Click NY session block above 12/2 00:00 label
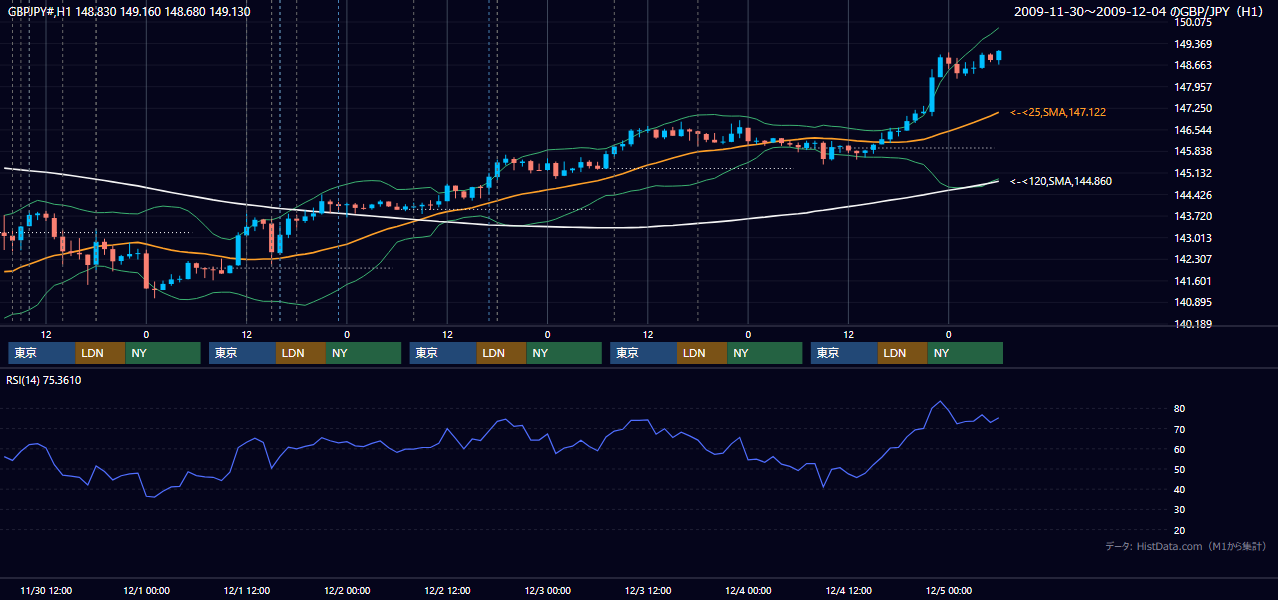 point(363,353)
